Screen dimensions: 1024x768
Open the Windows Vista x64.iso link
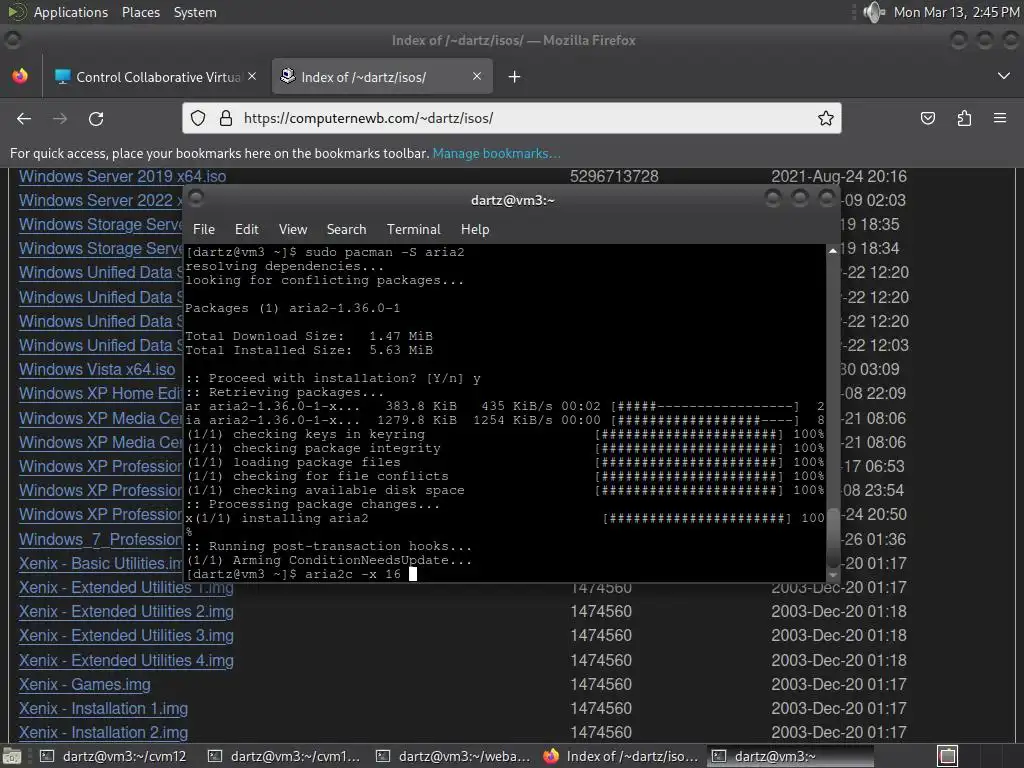click(x=97, y=370)
